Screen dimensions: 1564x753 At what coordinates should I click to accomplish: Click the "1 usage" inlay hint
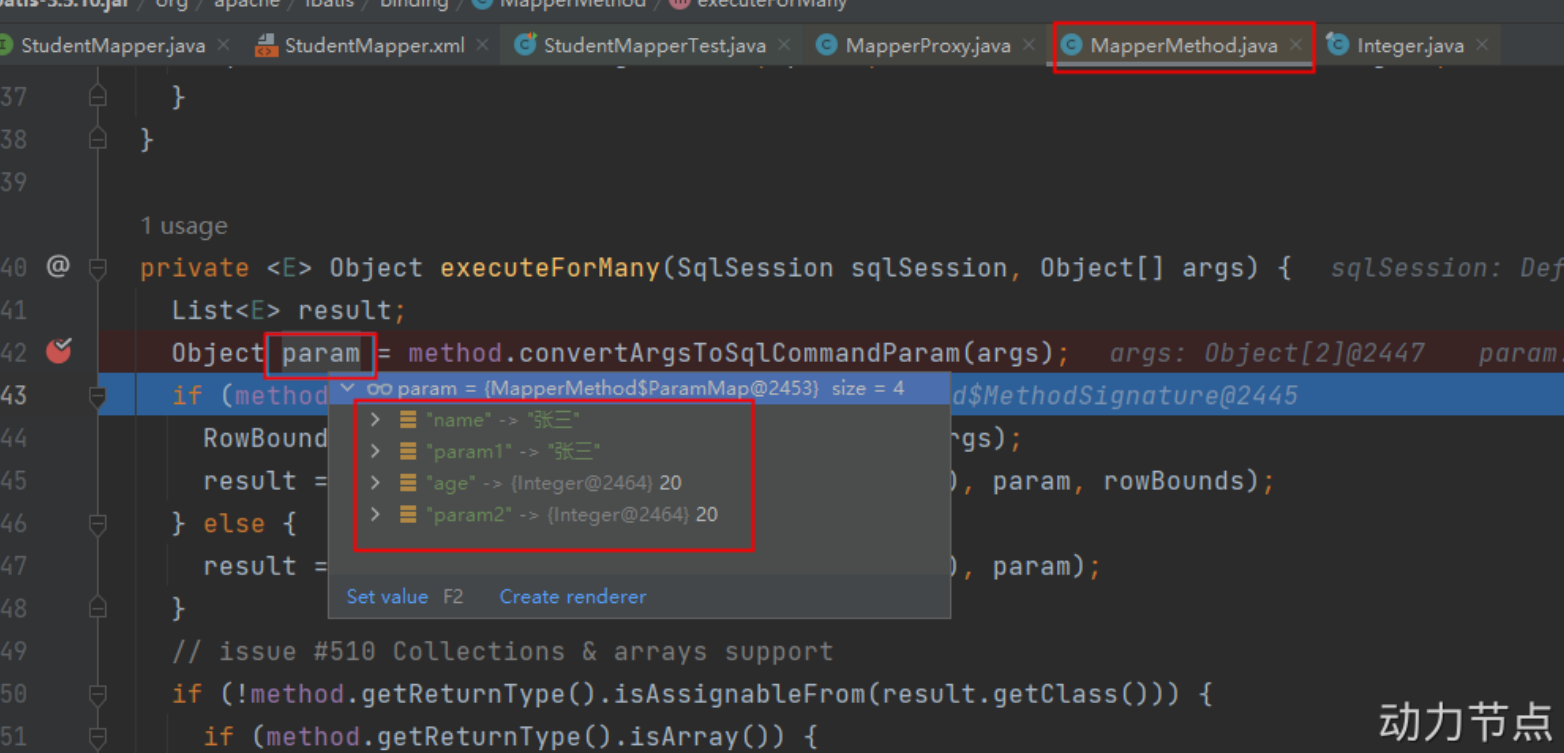pos(184,226)
